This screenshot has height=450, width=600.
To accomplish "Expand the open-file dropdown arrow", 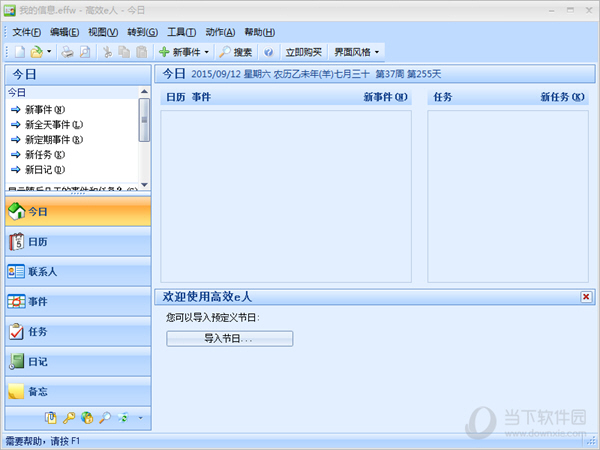I will (x=49, y=52).
